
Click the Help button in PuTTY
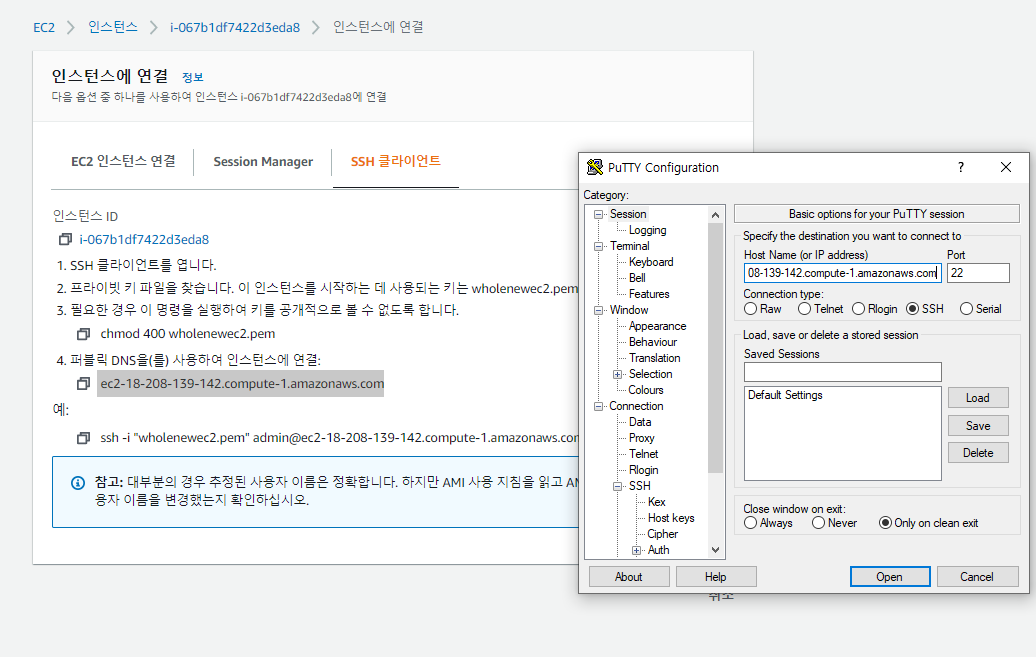click(716, 577)
